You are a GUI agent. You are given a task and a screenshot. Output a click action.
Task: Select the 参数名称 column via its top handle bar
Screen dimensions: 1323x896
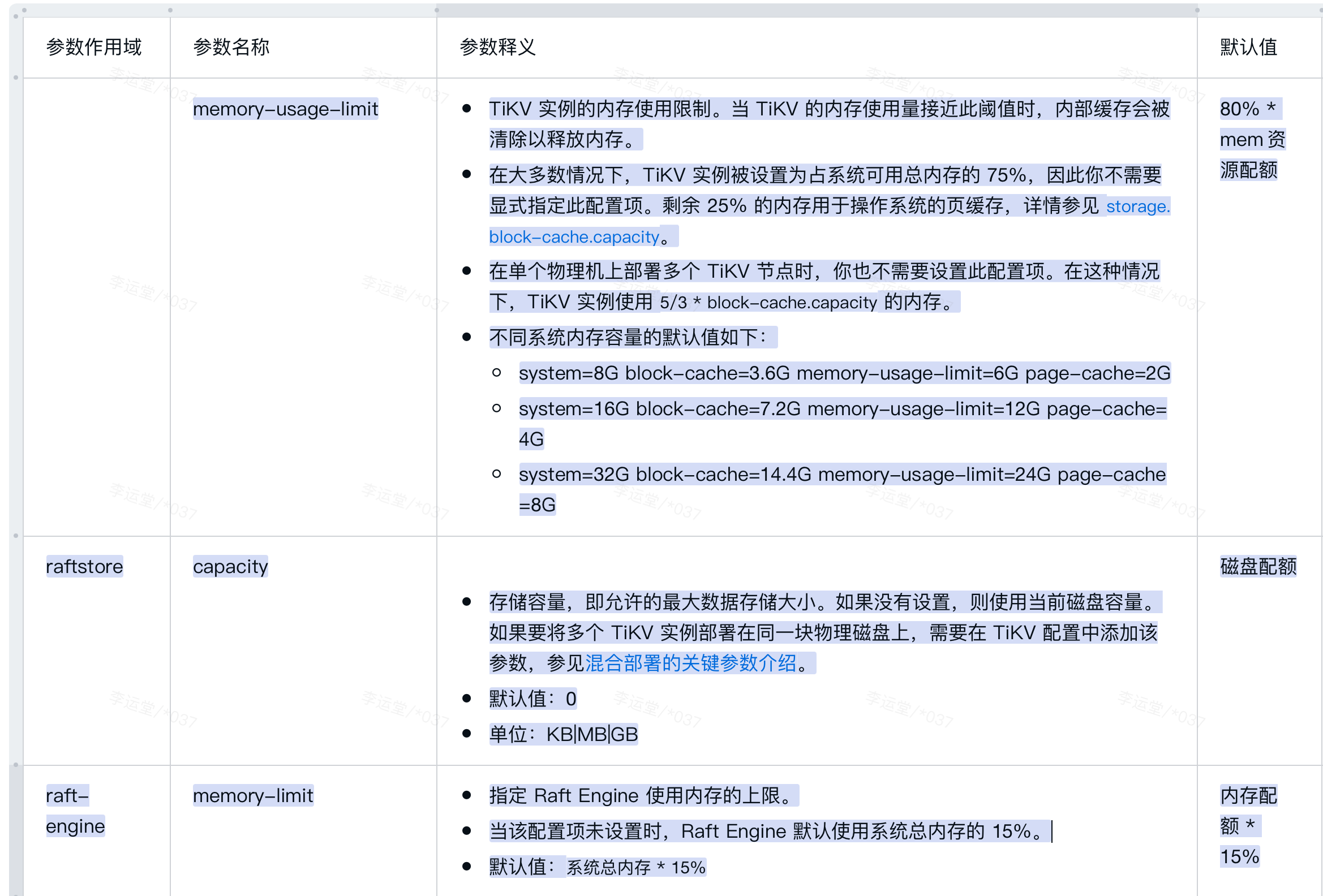(x=303, y=10)
